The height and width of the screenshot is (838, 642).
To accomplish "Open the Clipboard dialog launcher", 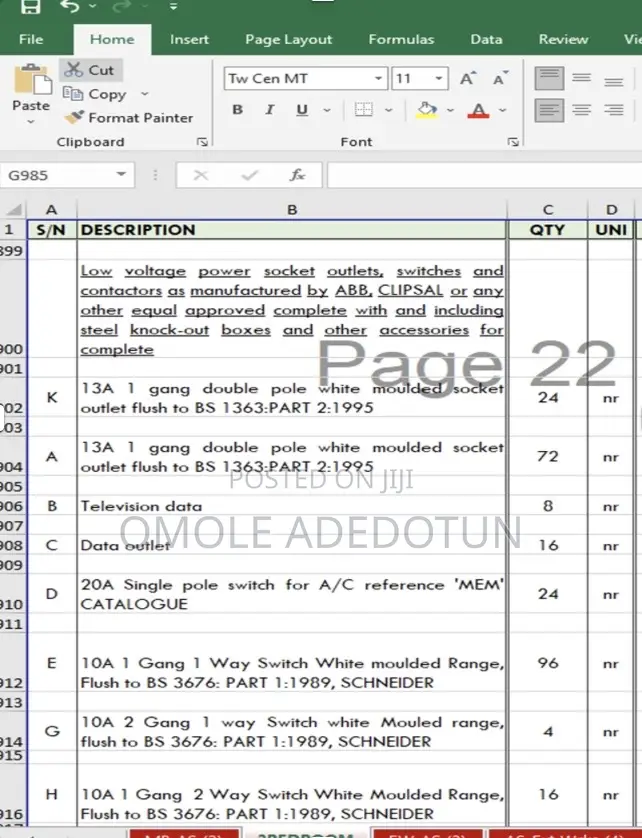I will (202, 142).
